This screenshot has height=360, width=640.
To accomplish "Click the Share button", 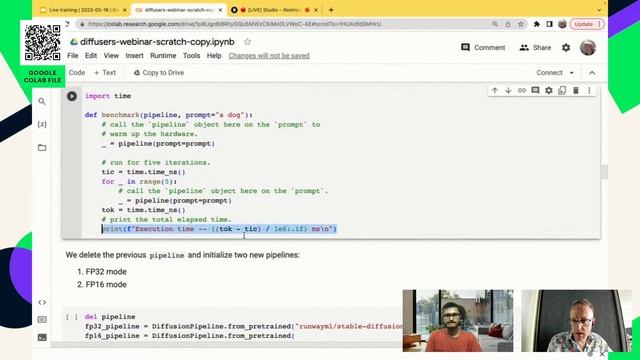I will (535, 47).
